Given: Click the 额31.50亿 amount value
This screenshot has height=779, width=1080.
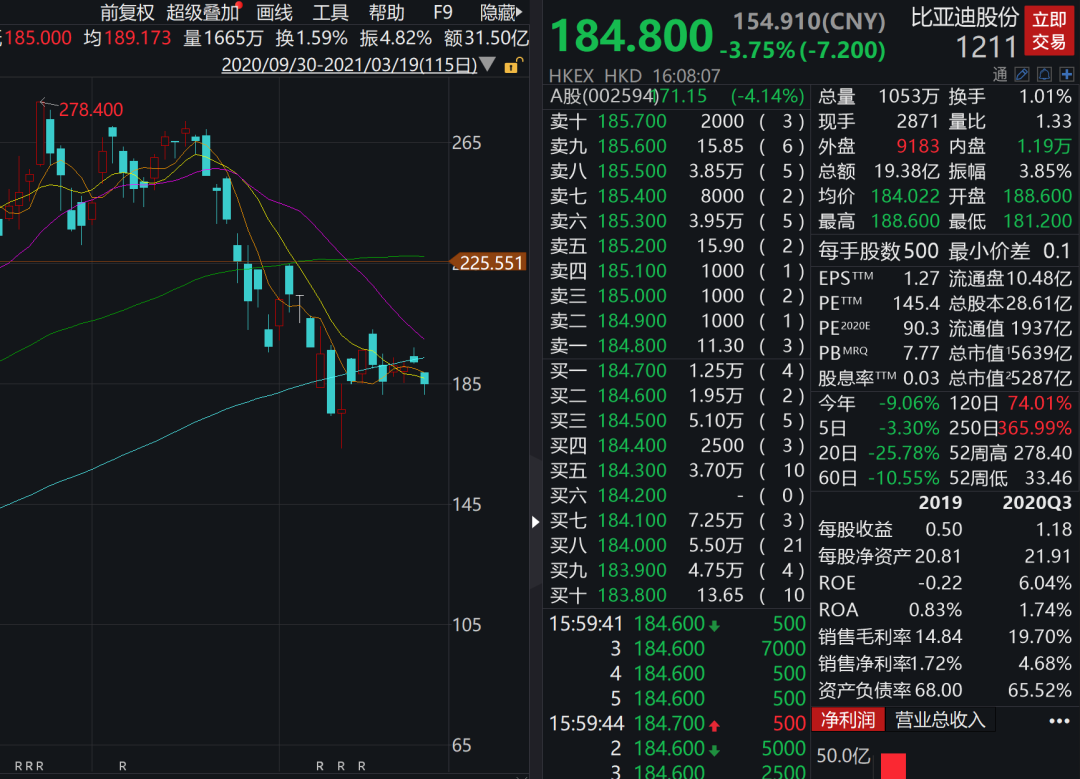Looking at the screenshot, I should (x=486, y=38).
